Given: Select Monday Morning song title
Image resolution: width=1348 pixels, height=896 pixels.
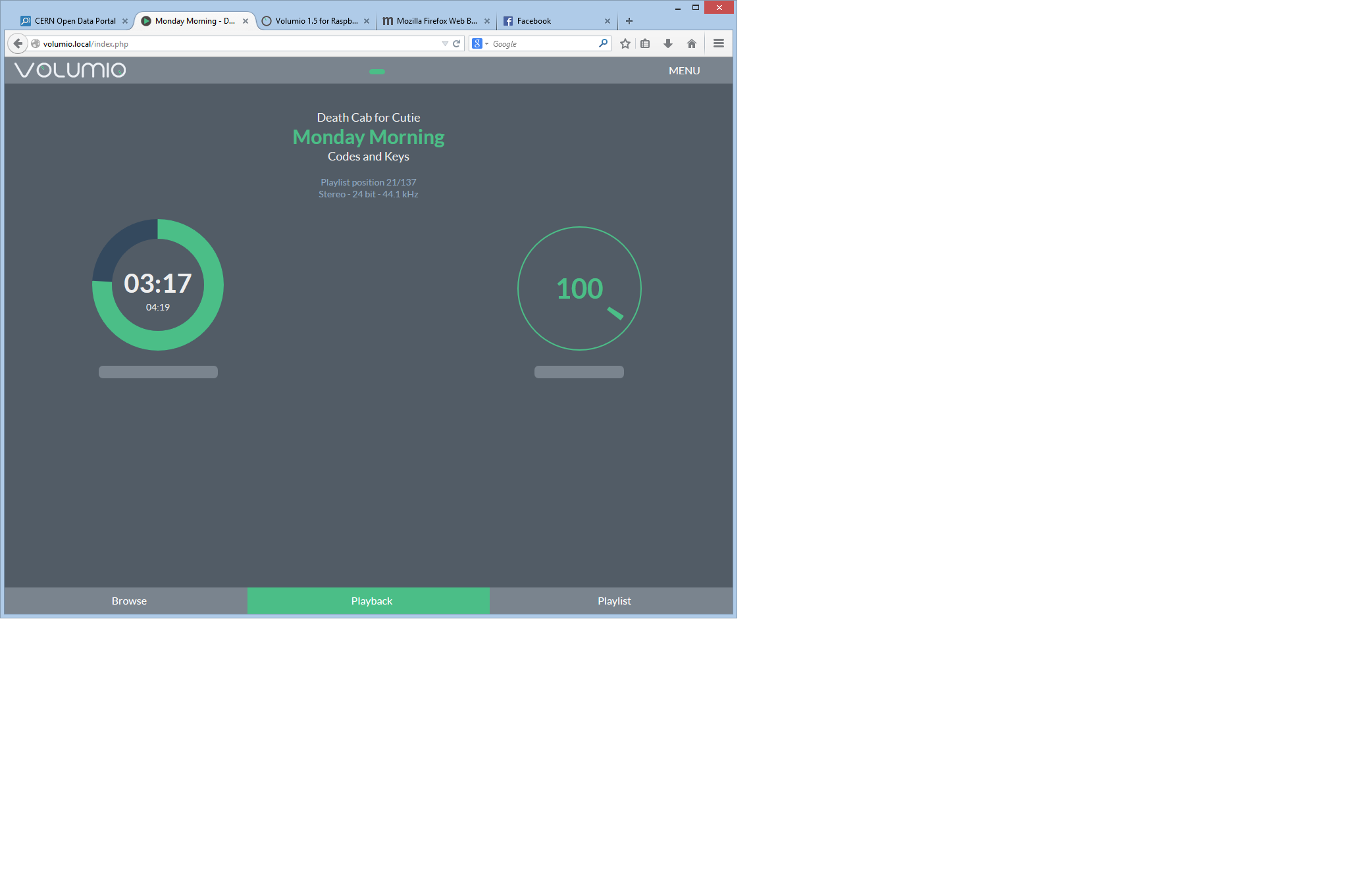Looking at the screenshot, I should (x=367, y=136).
